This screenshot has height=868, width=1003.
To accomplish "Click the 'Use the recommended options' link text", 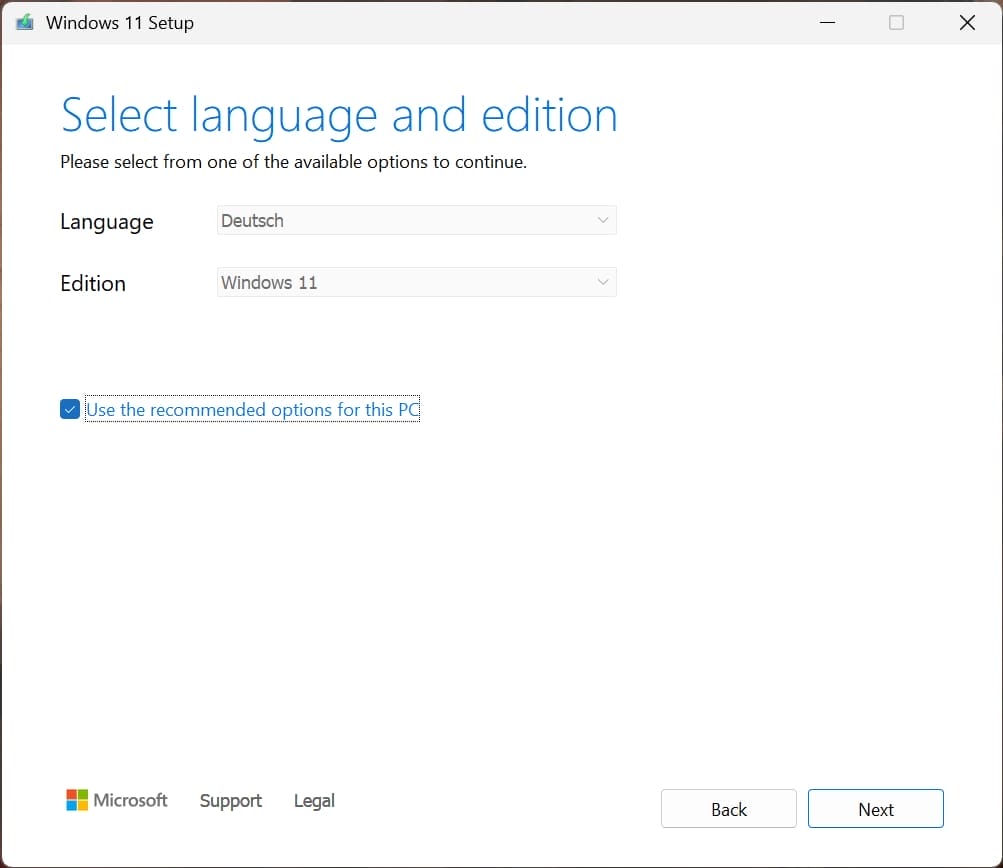I will tap(252, 409).
